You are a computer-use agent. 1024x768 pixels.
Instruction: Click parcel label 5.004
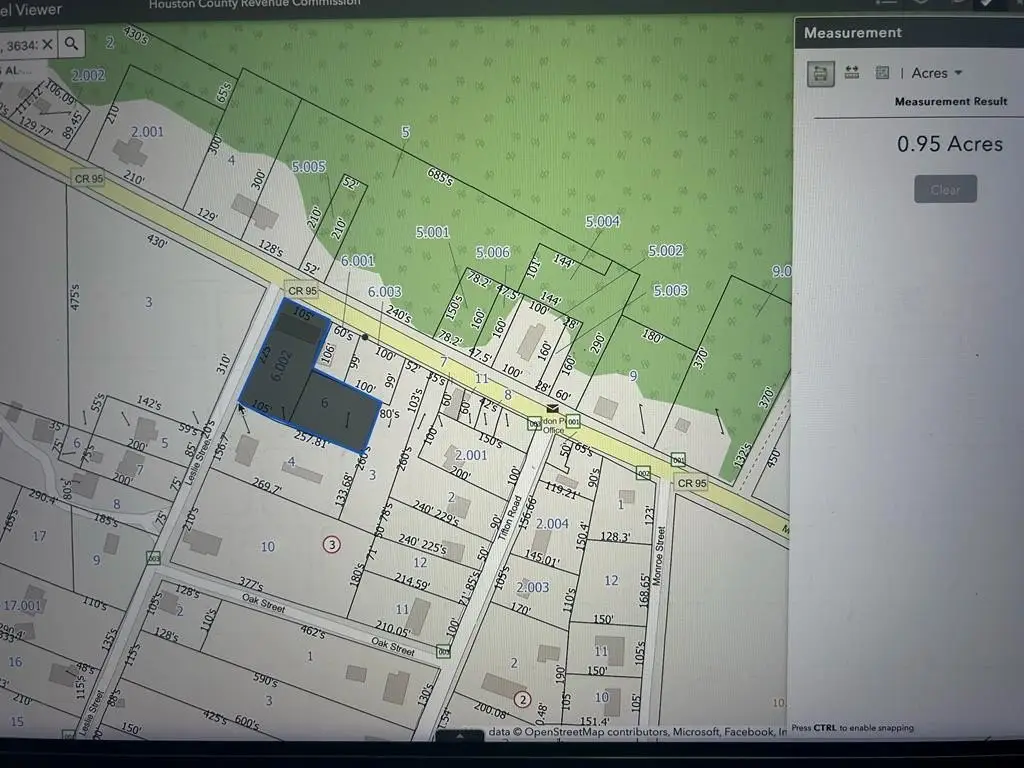tap(602, 221)
